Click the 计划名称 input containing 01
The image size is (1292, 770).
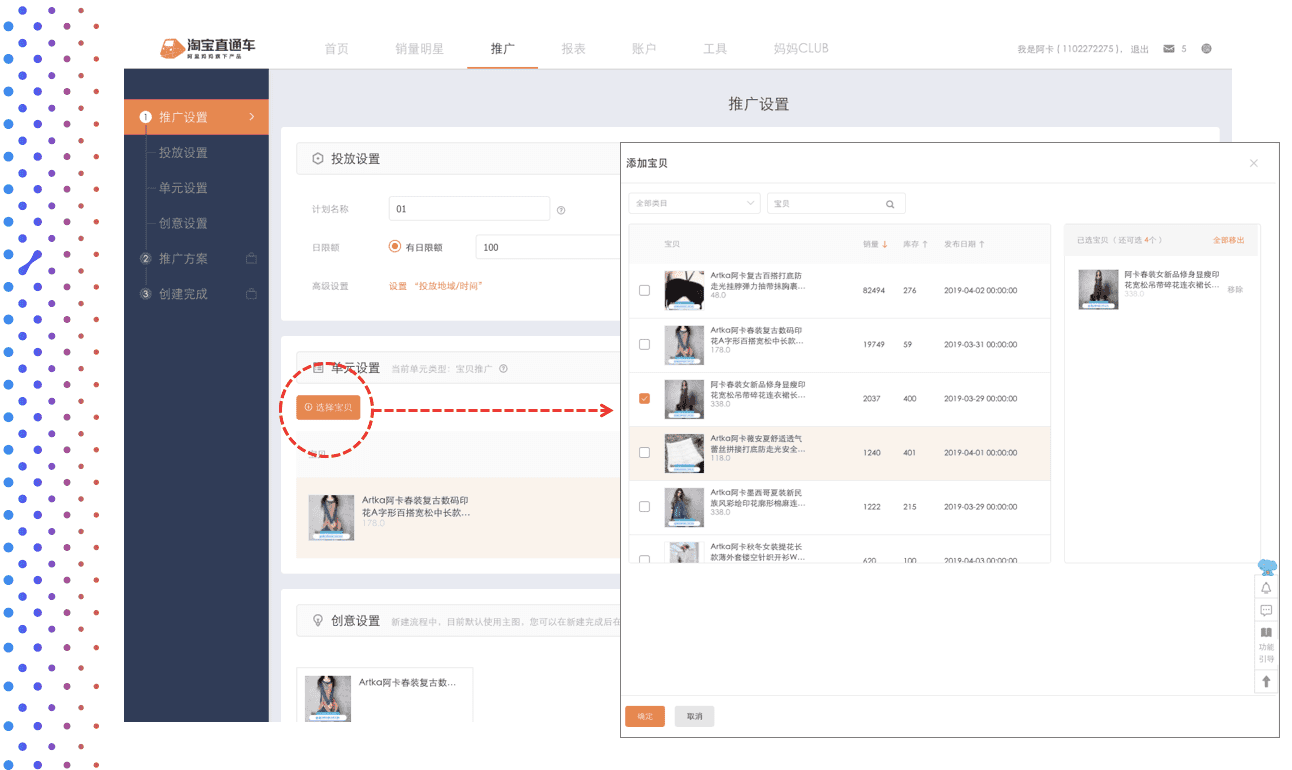pos(470,209)
